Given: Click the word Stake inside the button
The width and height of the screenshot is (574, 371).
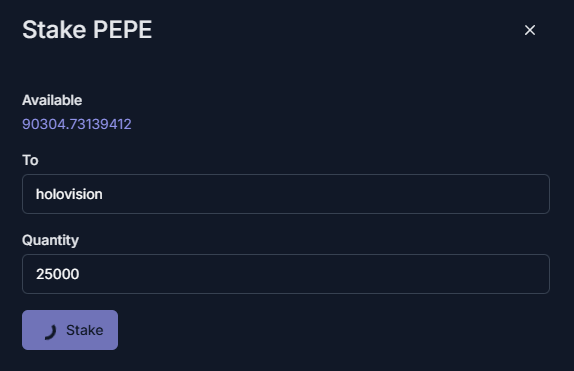Looking at the screenshot, I should [85, 330].
